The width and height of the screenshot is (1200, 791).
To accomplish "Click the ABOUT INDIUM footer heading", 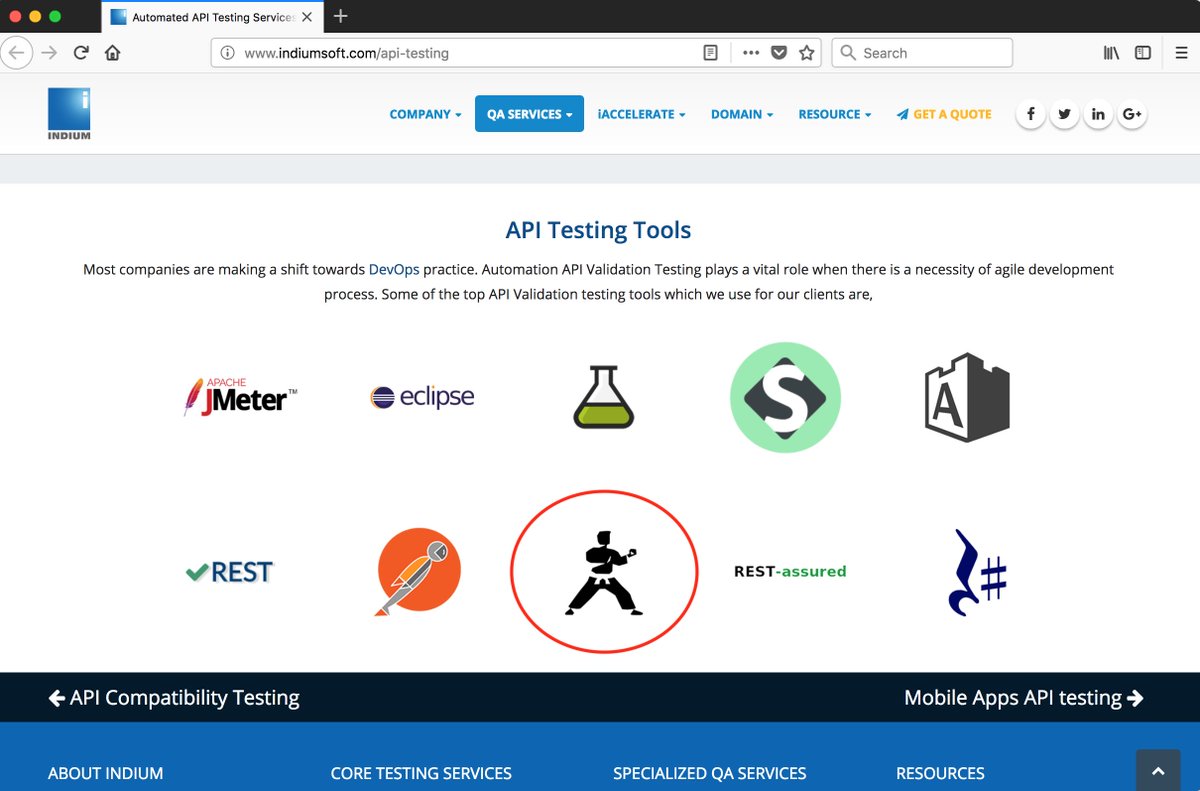I will tap(105, 773).
